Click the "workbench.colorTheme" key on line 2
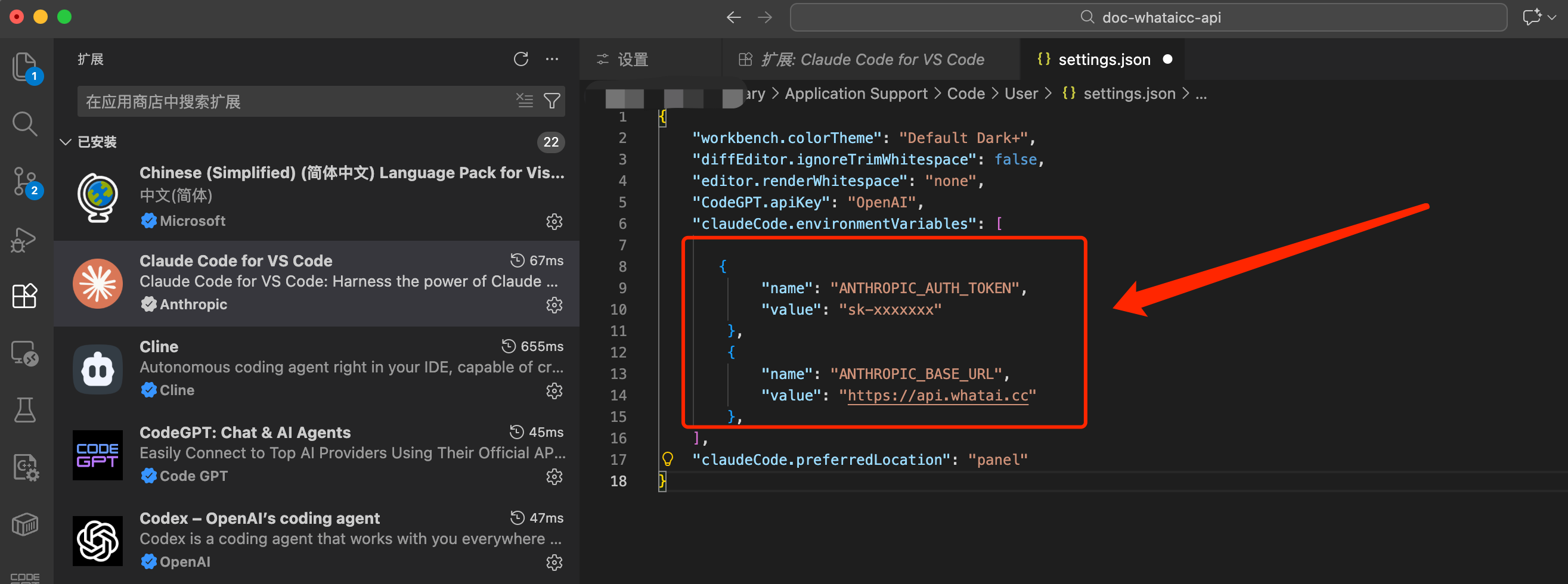Screen dimensions: 1568x584 (787, 138)
